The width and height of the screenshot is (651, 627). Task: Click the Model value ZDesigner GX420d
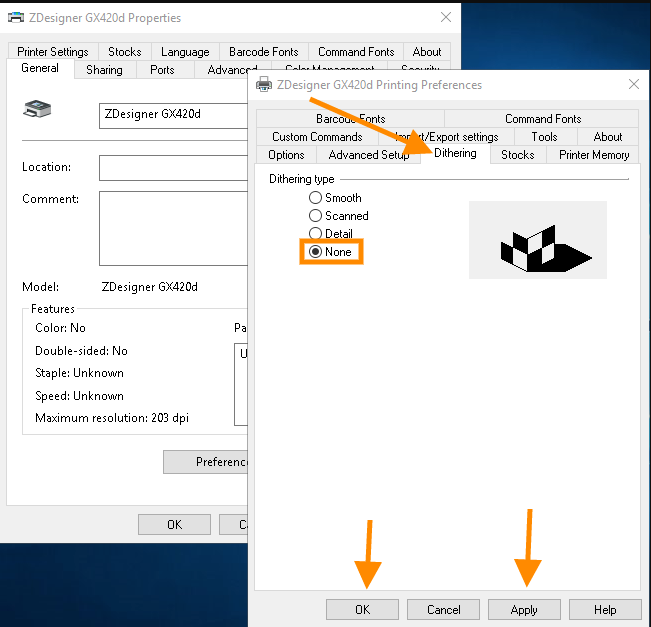149,287
